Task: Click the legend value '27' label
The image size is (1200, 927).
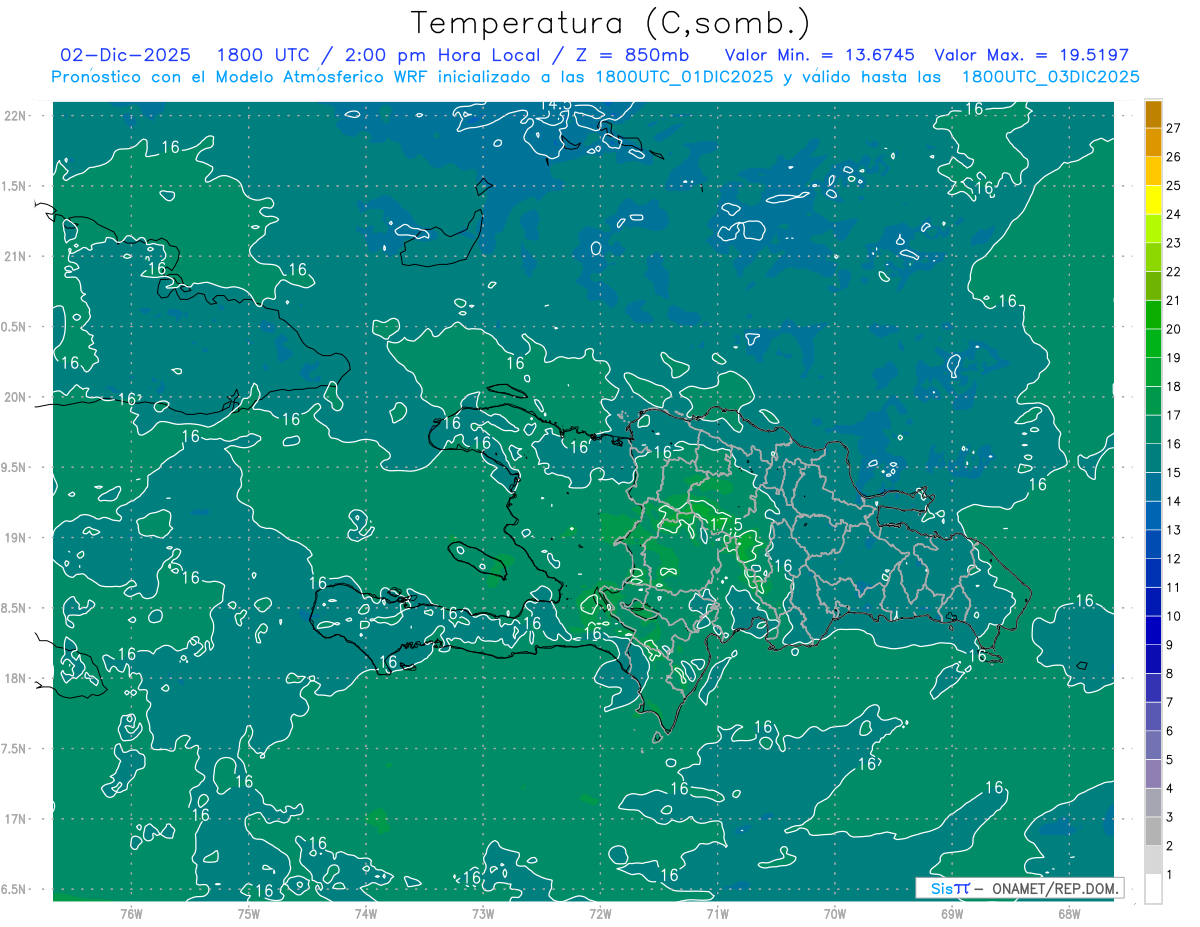Action: 1174,128
